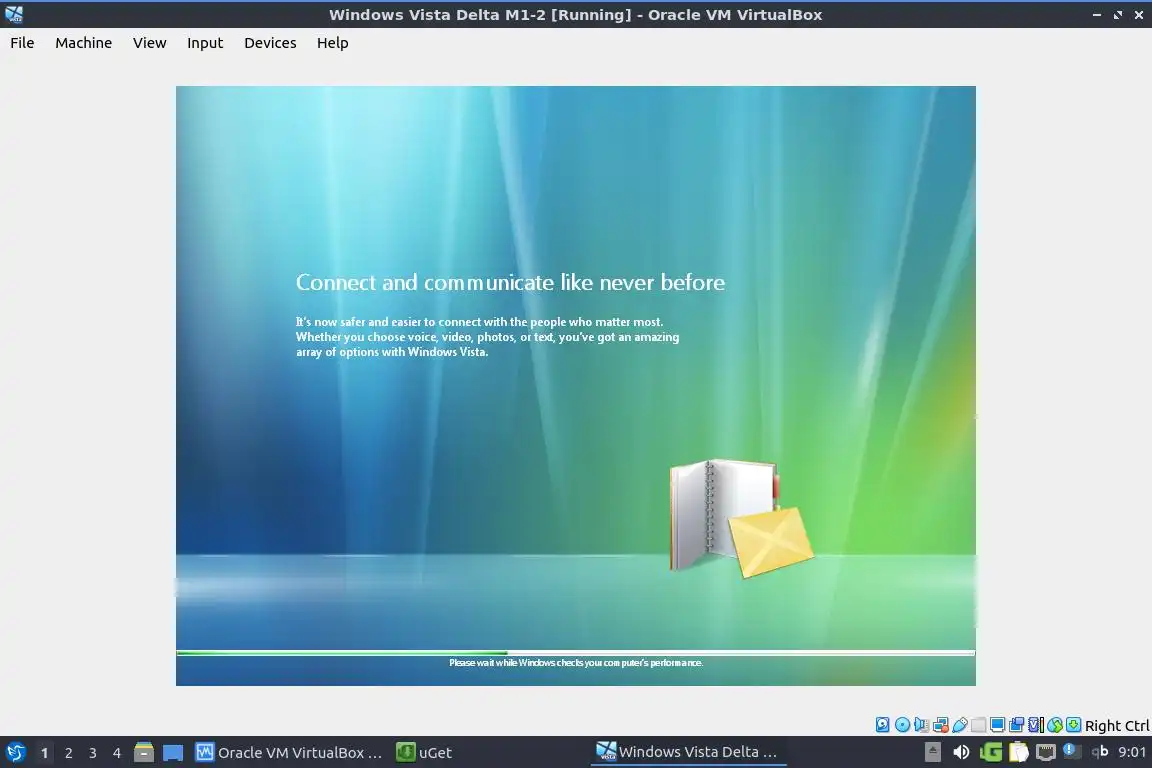Click the 'Please wait while Windows checks' status text
Image resolution: width=1152 pixels, height=768 pixels.
[x=576, y=663]
